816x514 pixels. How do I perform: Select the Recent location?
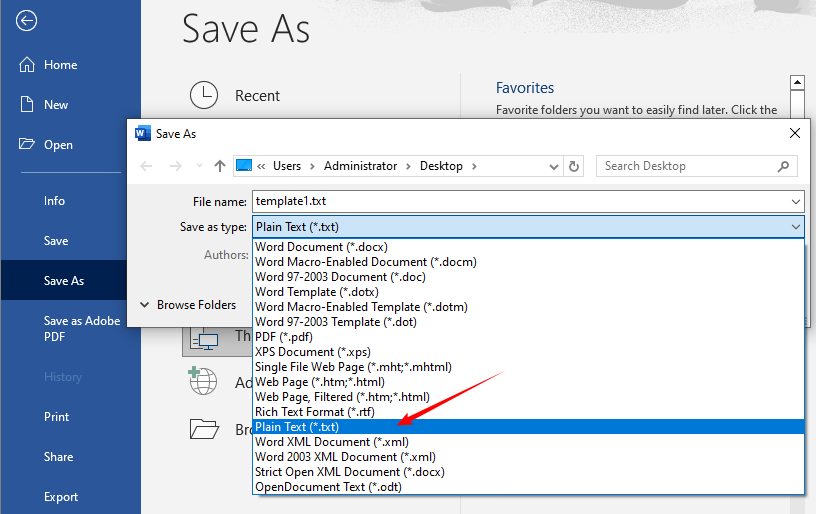(257, 96)
